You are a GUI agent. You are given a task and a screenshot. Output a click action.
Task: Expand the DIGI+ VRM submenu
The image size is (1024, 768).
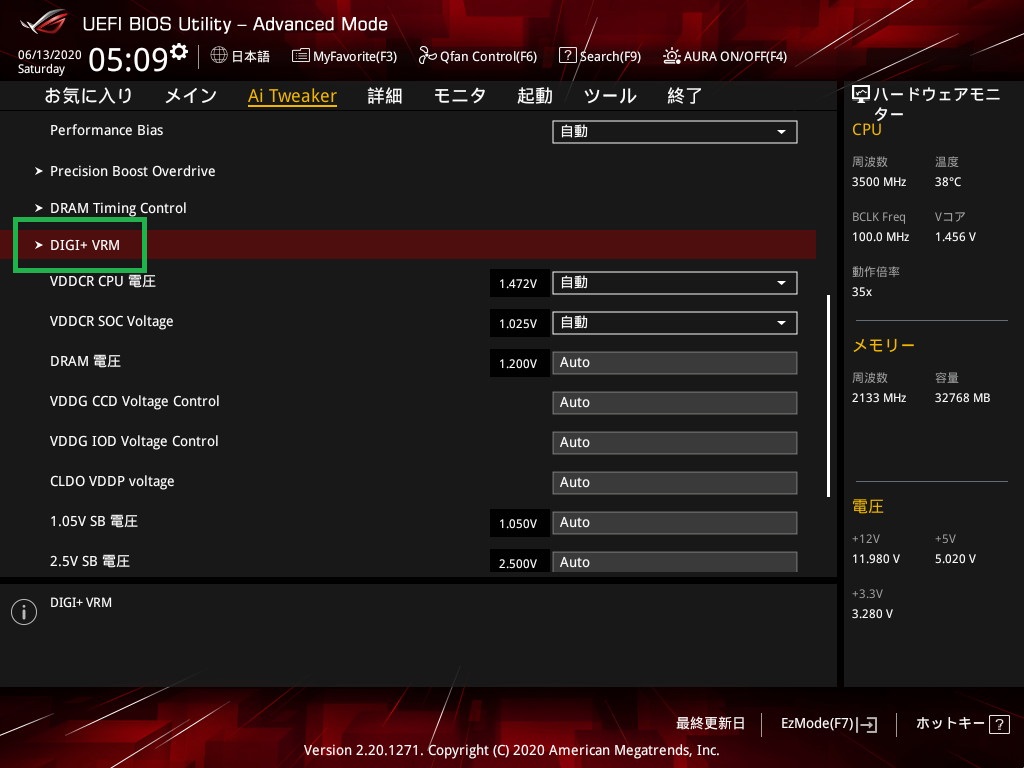(408, 245)
